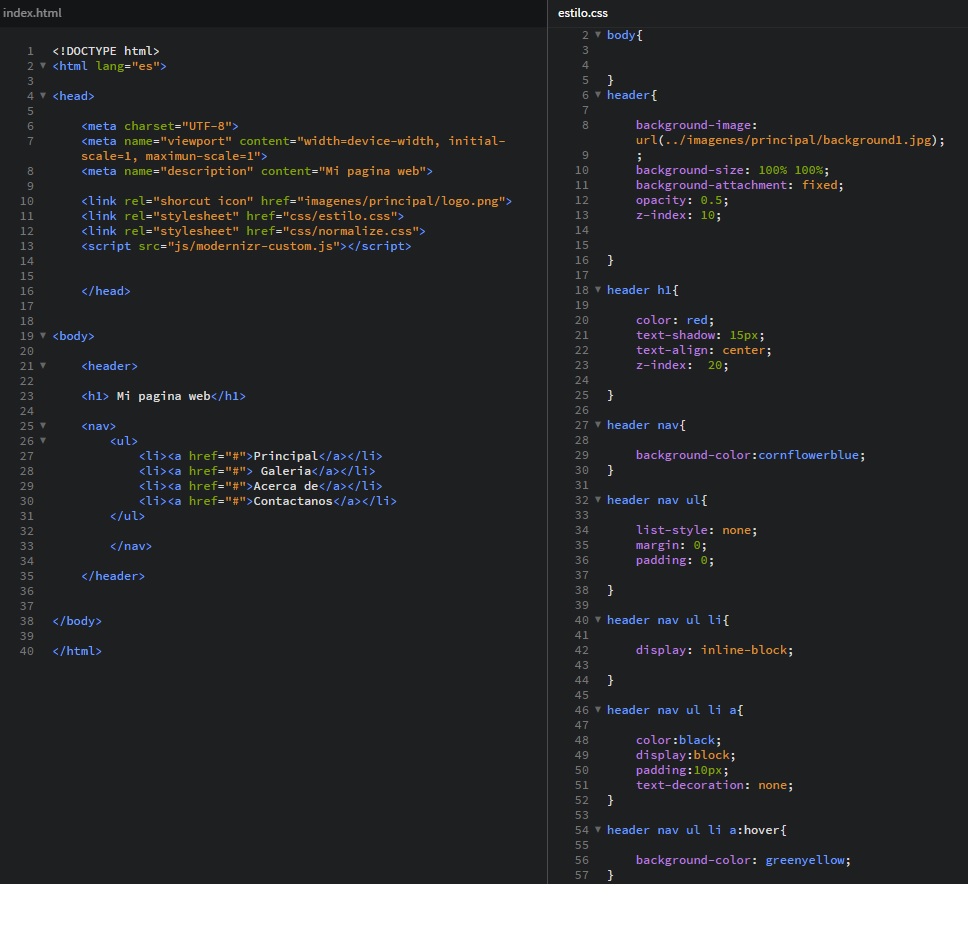Click the </body> closing tag
968x932 pixels.
77,621
